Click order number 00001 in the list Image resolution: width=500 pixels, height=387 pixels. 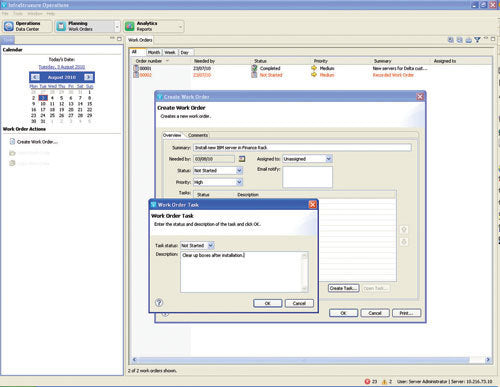(145, 68)
